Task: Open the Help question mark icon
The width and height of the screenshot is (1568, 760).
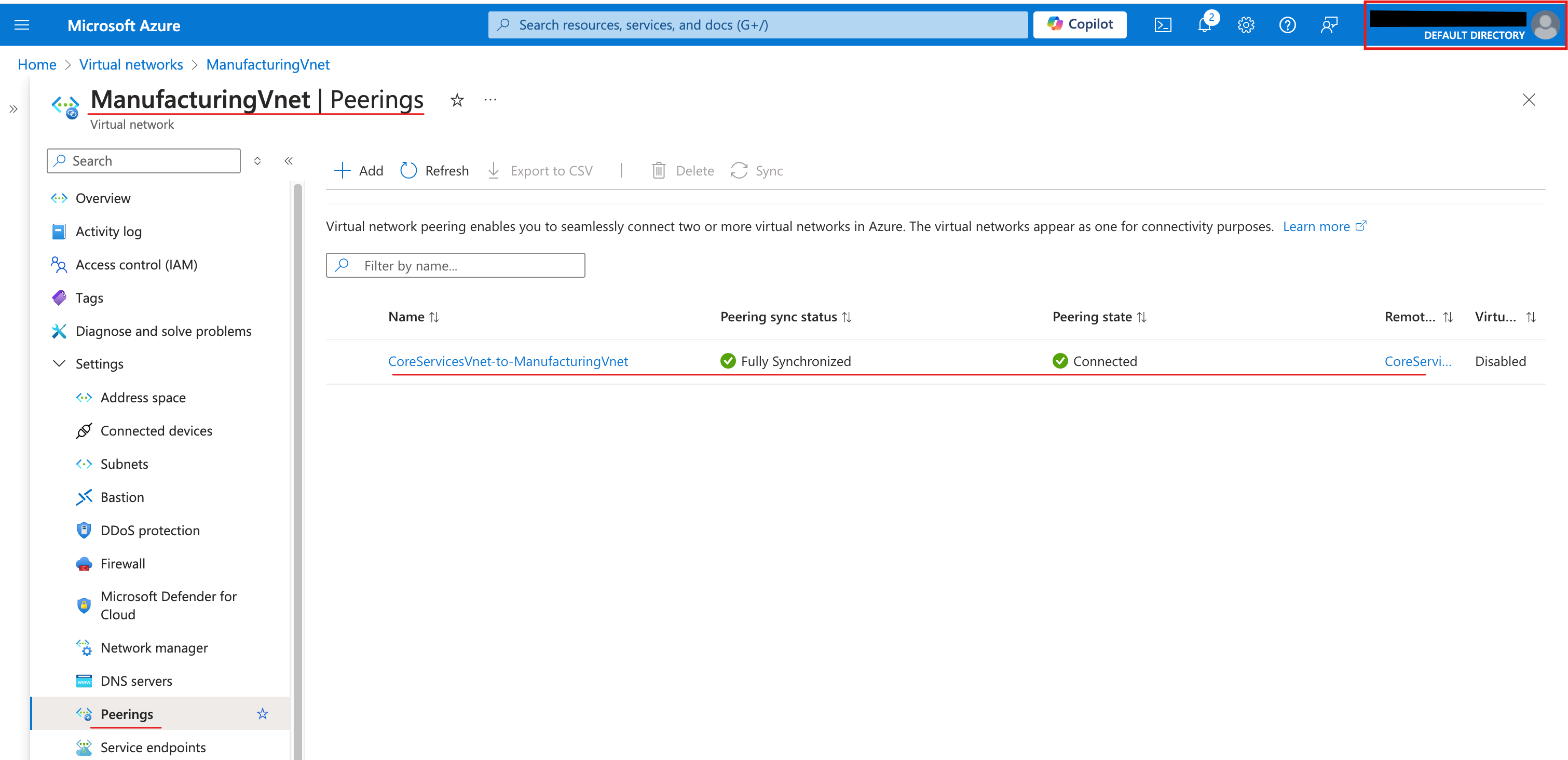Action: tap(1287, 25)
